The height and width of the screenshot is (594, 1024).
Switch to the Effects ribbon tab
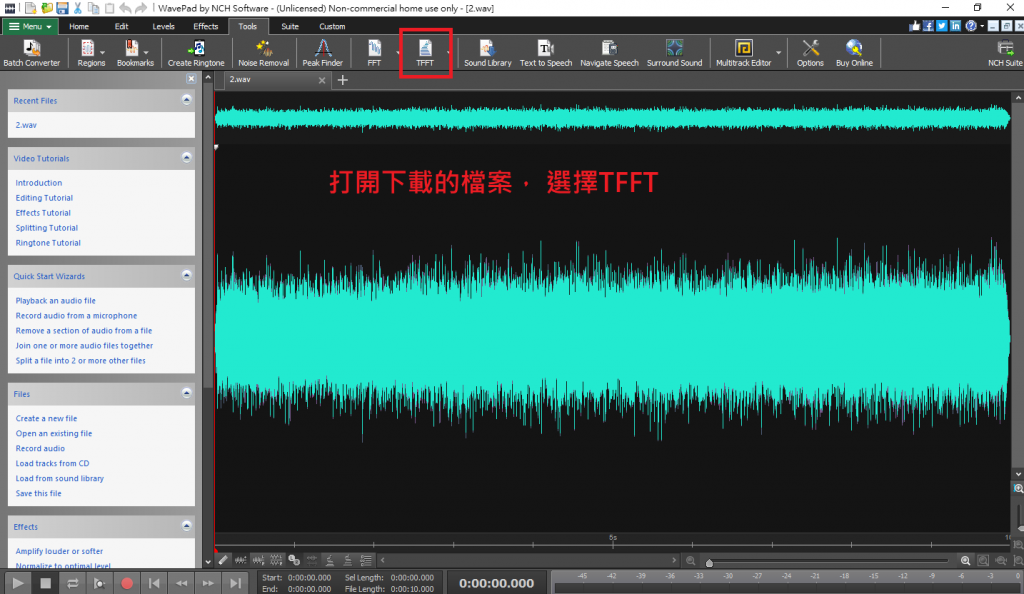pyautogui.click(x=206, y=27)
